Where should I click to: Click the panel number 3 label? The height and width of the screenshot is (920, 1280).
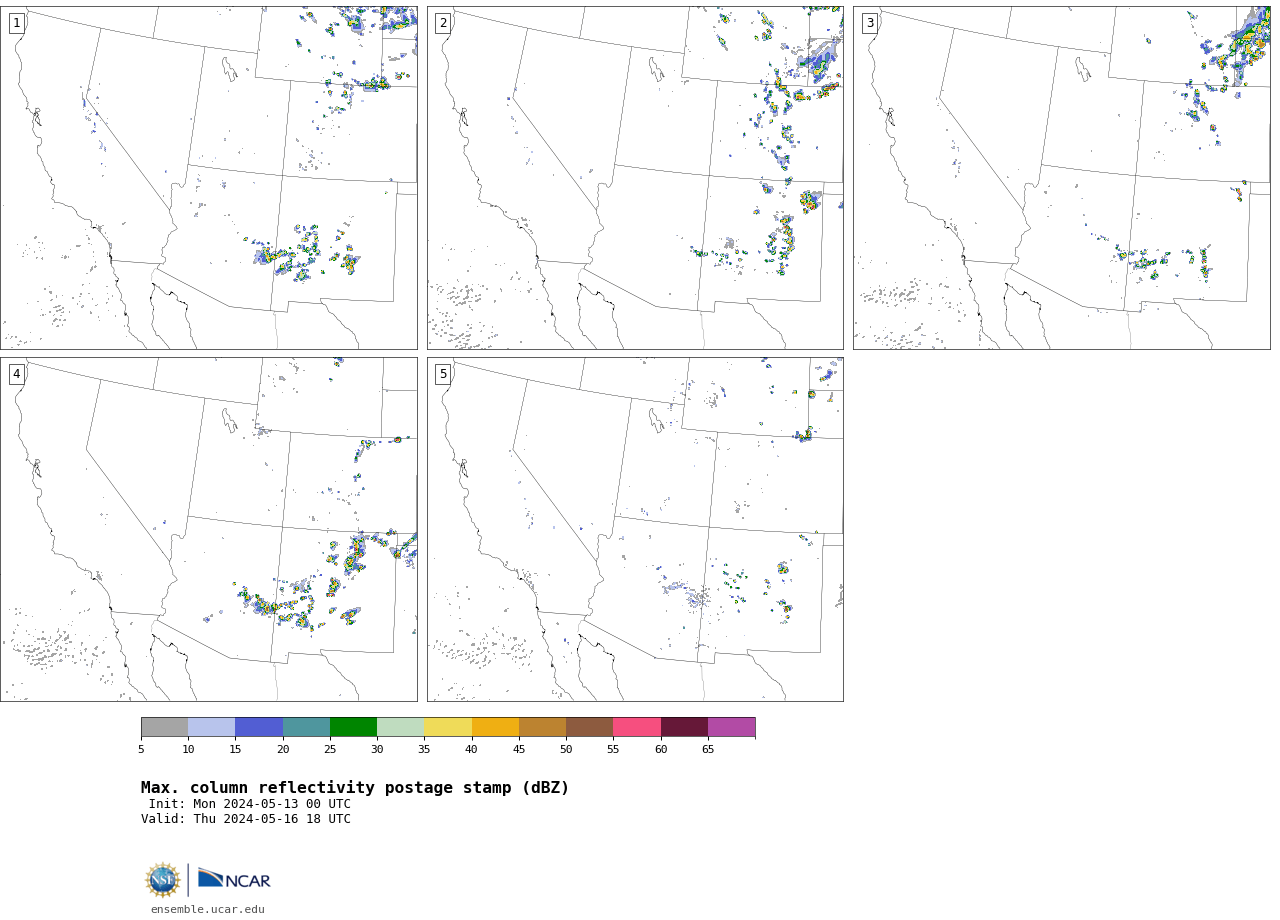coord(870,23)
